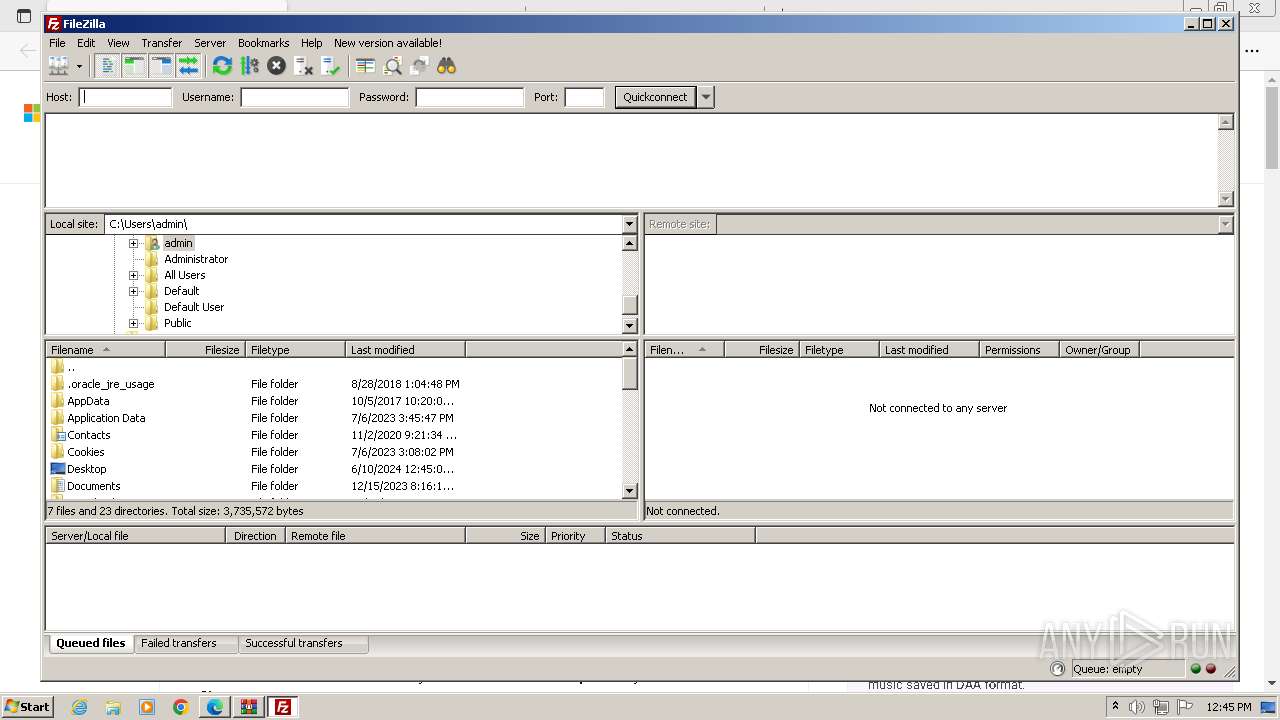Screen dimensions: 1280x720
Task: Toggle the message log display
Action: click(x=107, y=66)
